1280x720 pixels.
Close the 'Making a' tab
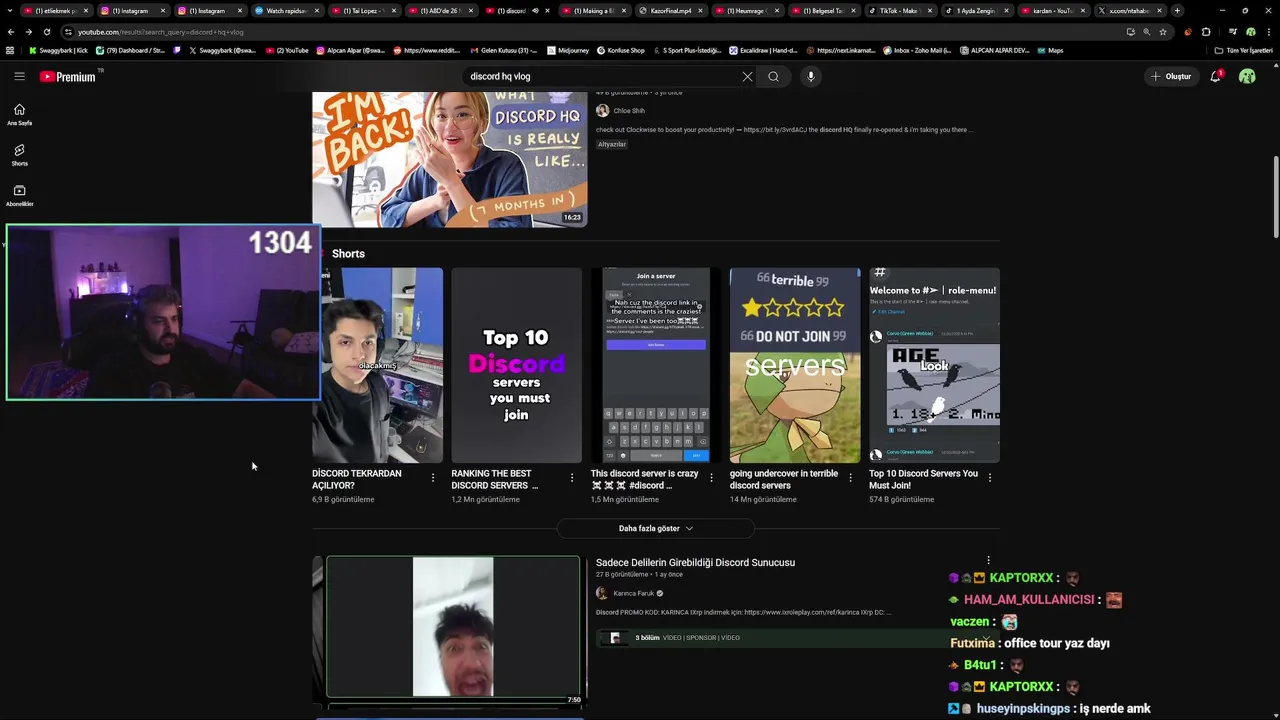[624, 11]
